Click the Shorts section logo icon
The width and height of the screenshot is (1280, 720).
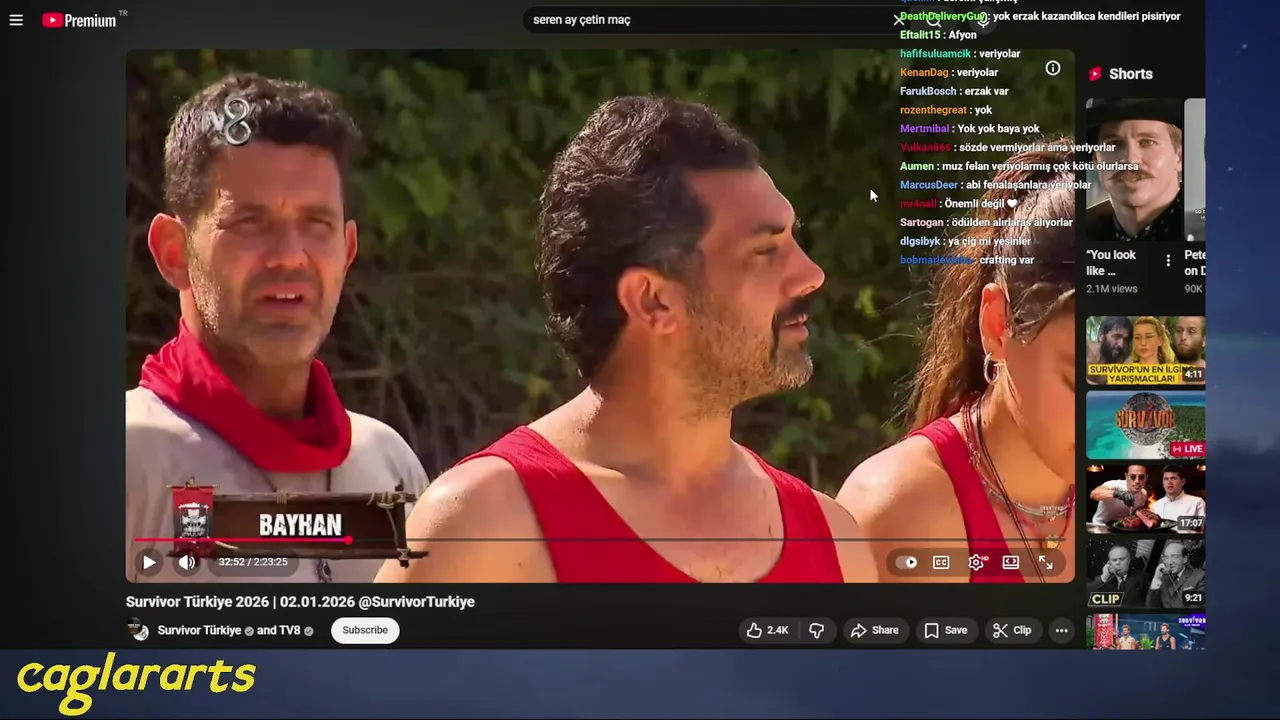point(1095,74)
